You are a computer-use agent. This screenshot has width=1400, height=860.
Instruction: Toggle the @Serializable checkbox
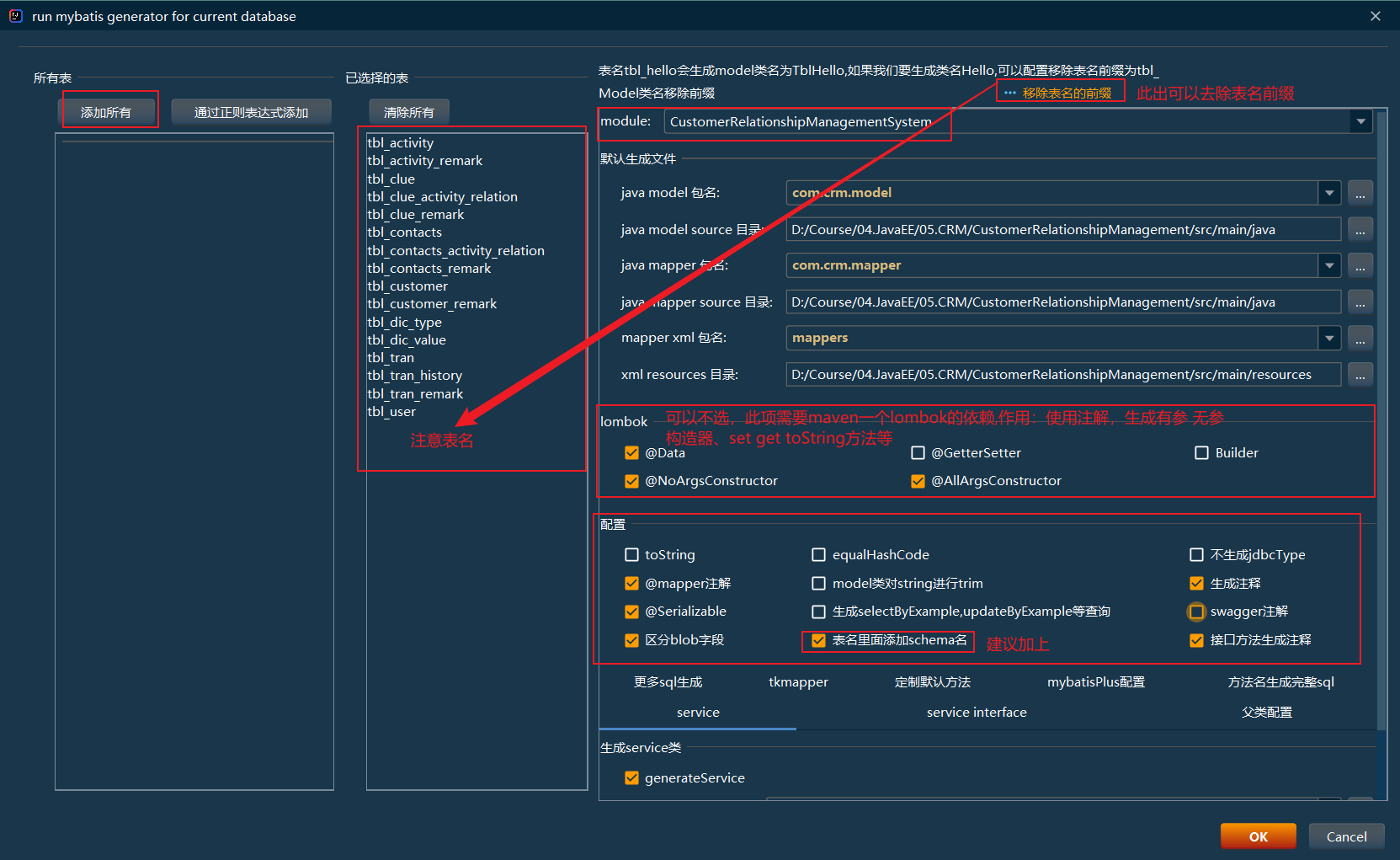point(631,612)
